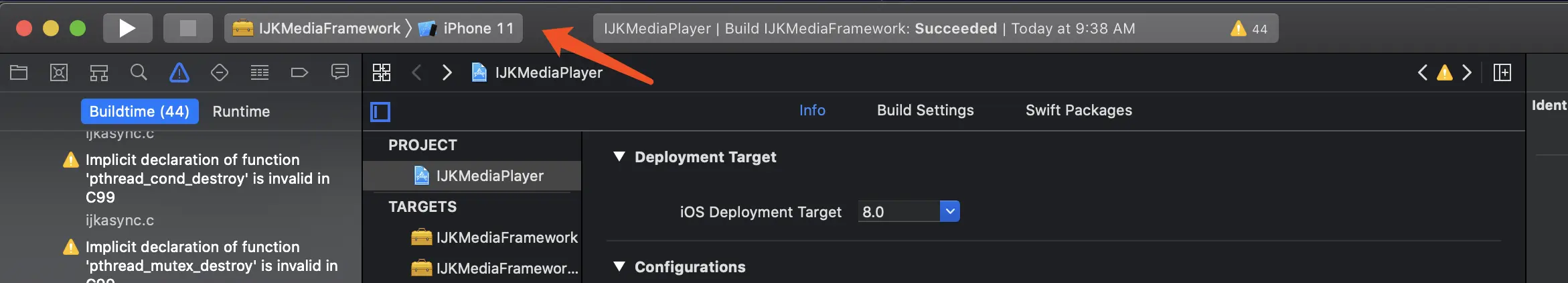Click the Run build play button
The width and height of the screenshot is (1568, 283).
[x=127, y=28]
